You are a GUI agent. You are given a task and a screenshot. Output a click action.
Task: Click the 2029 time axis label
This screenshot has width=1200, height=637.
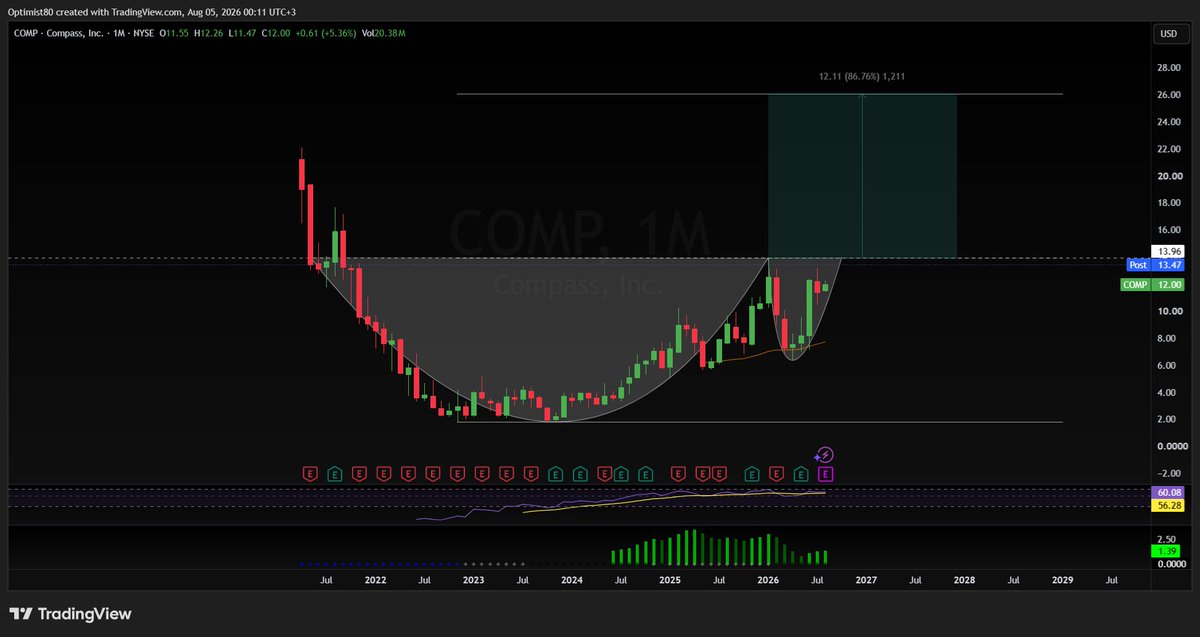pos(1062,579)
